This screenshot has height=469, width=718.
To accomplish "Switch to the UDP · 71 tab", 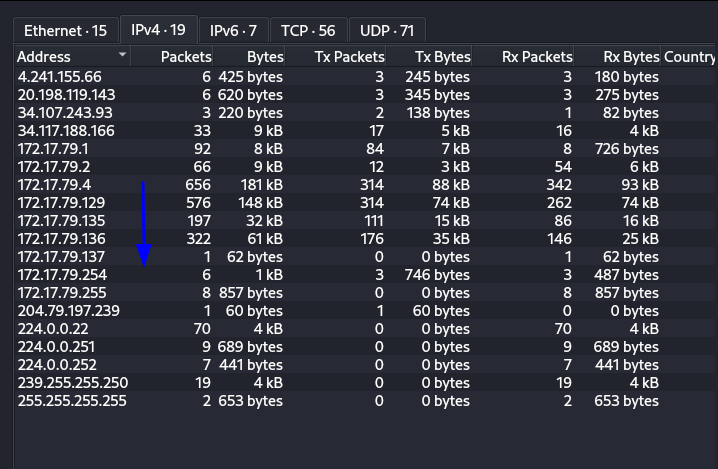I will [387, 30].
